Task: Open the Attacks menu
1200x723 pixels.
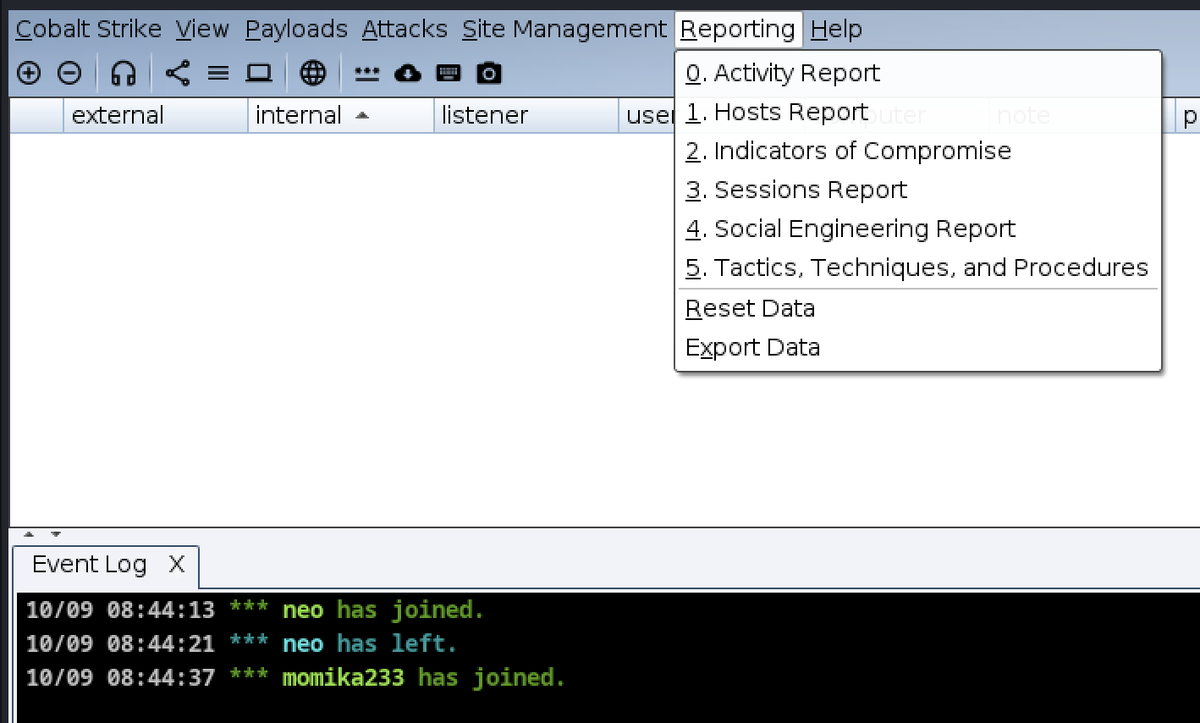Action: (405, 30)
